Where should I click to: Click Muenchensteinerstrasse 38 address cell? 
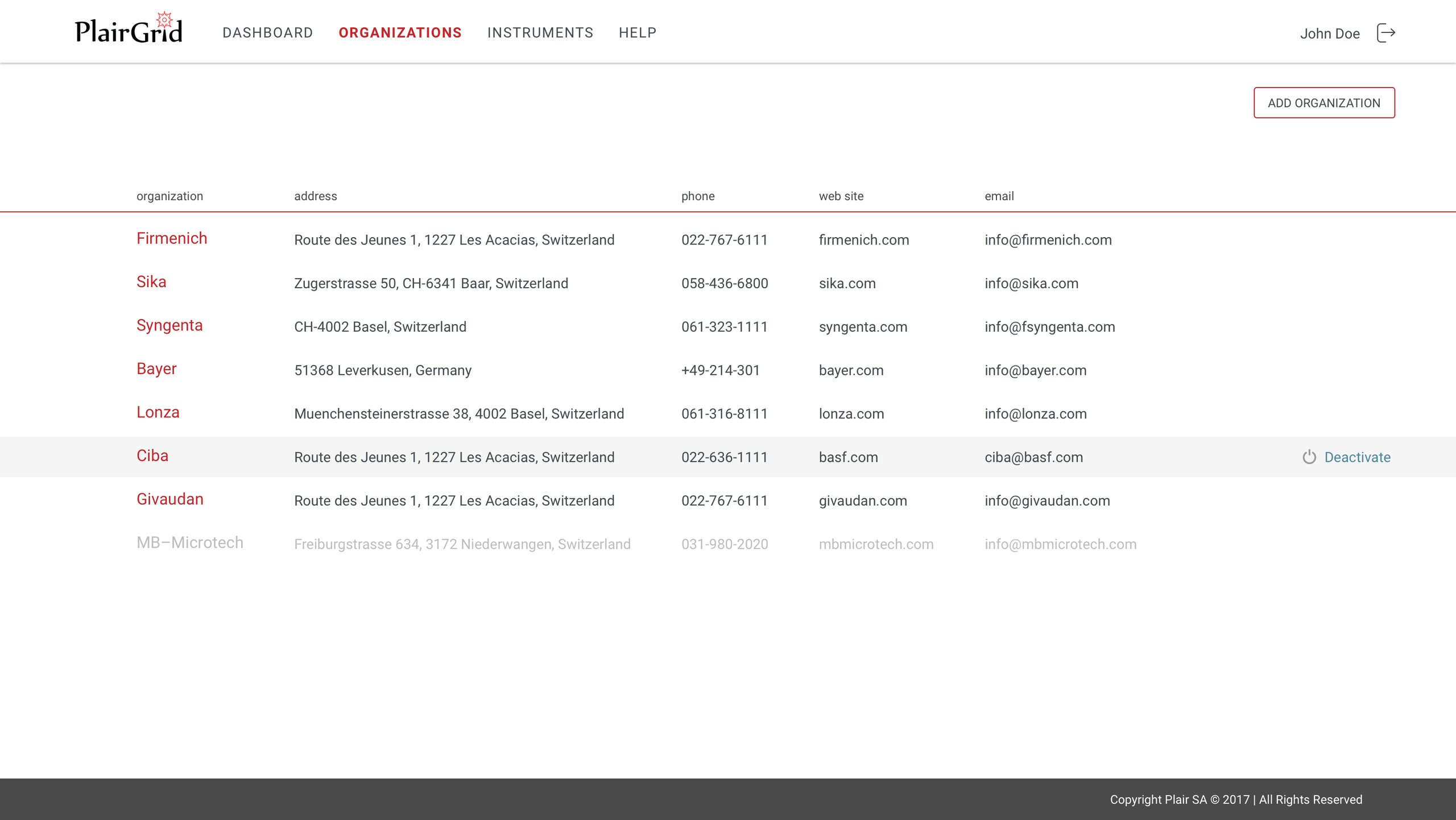click(459, 414)
